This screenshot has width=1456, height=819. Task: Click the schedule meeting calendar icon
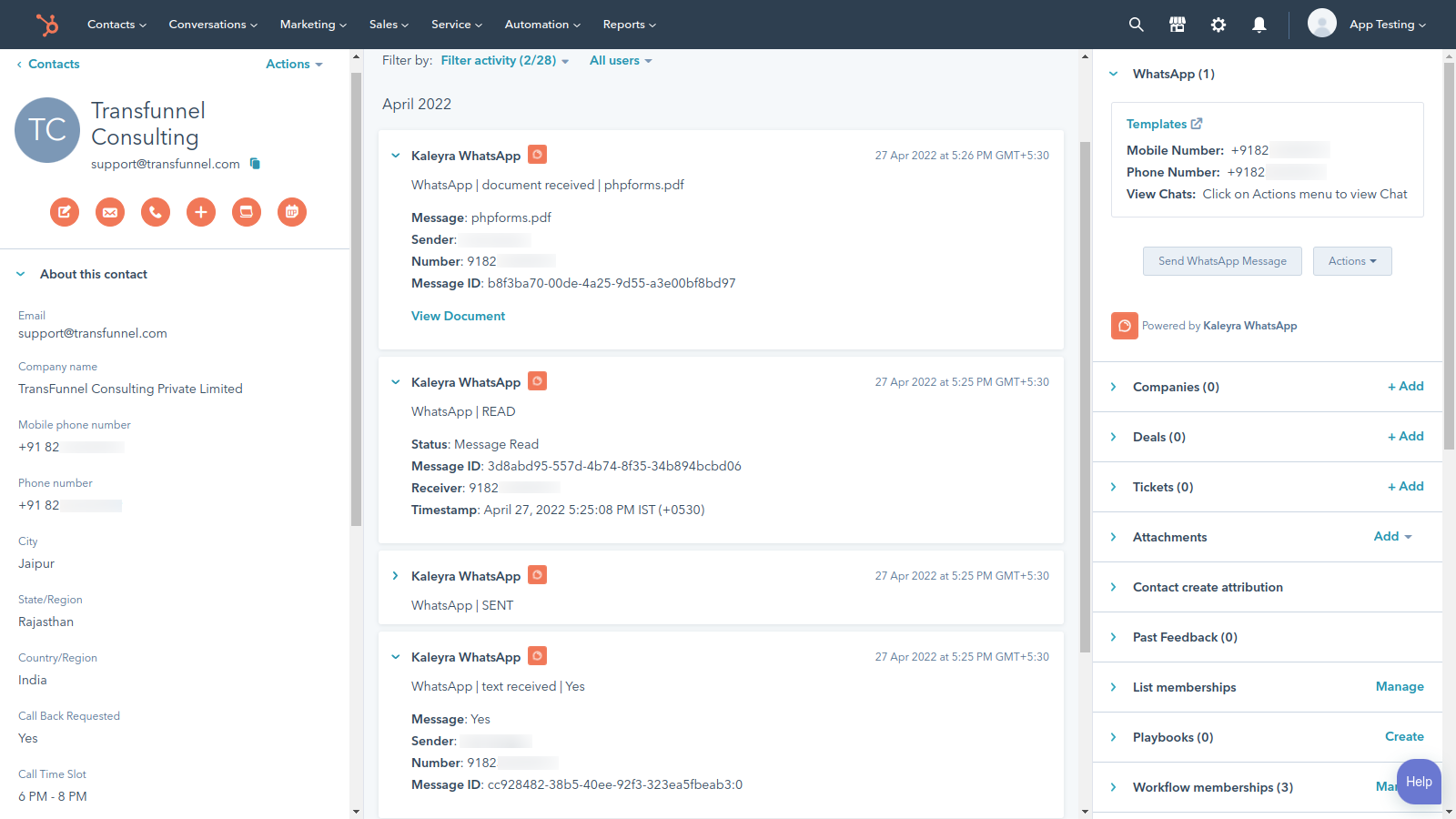tap(292, 212)
